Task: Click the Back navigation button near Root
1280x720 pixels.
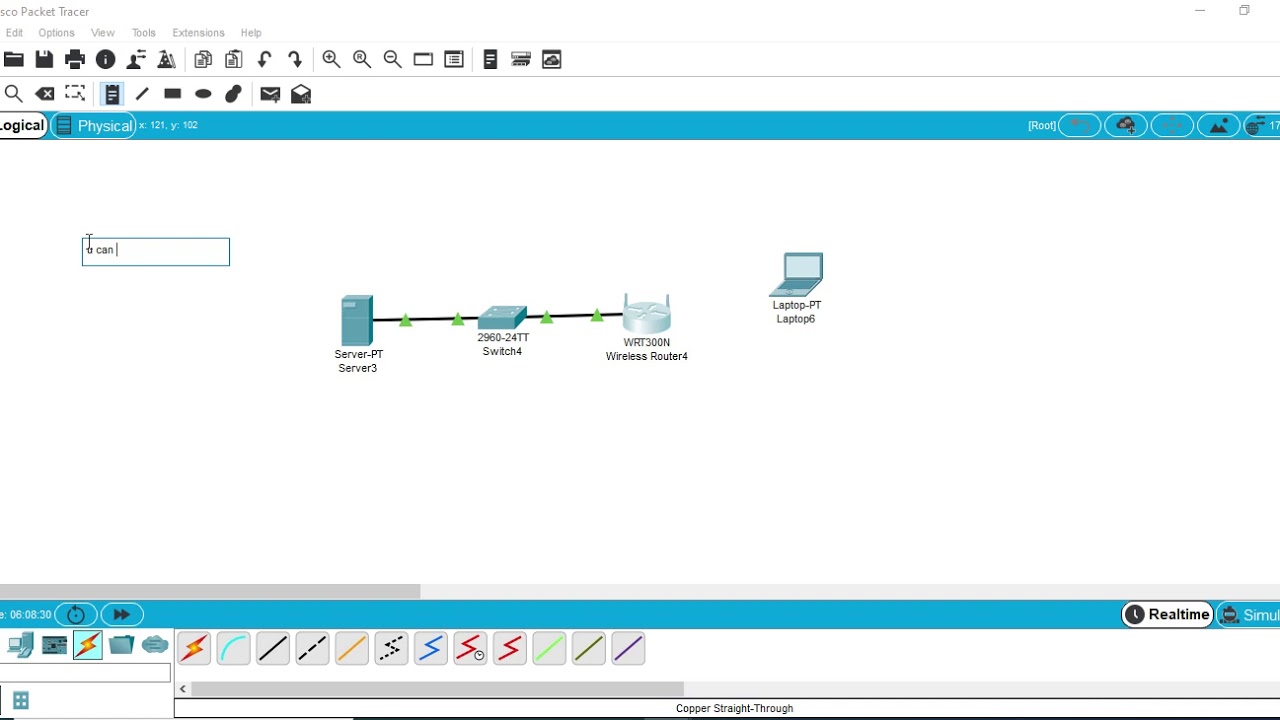Action: 1079,125
